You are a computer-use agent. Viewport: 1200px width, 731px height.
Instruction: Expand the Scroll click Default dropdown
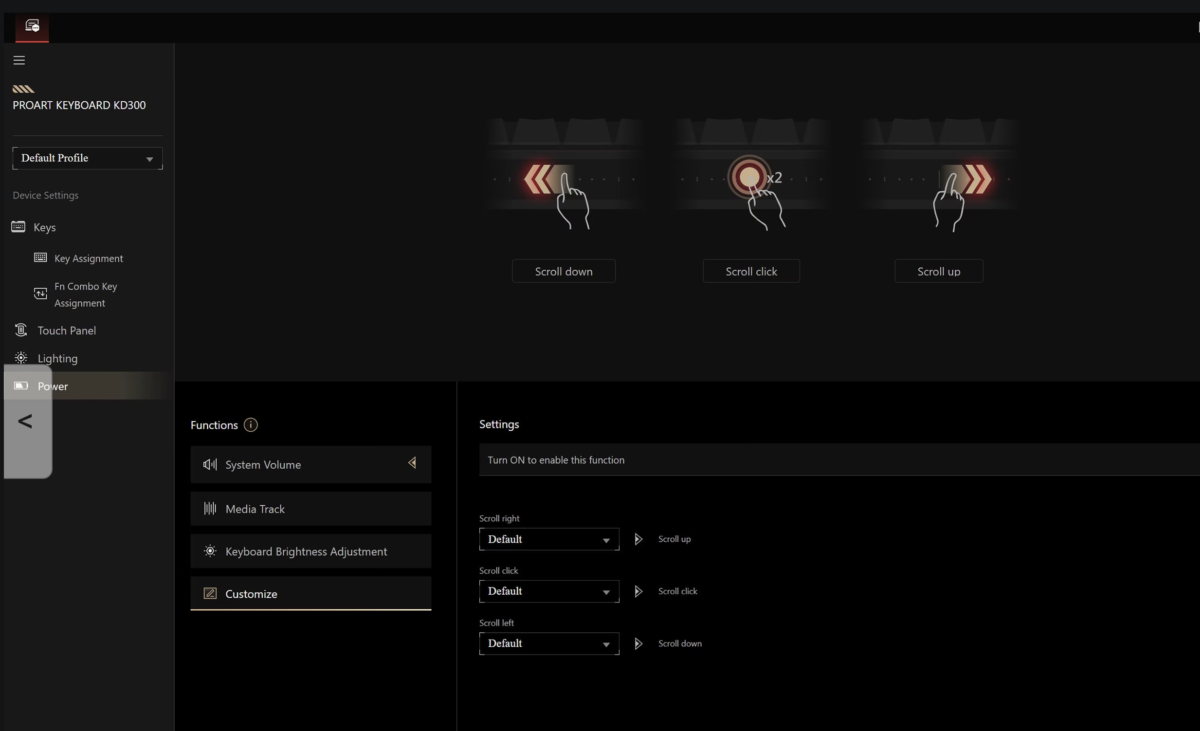549,591
